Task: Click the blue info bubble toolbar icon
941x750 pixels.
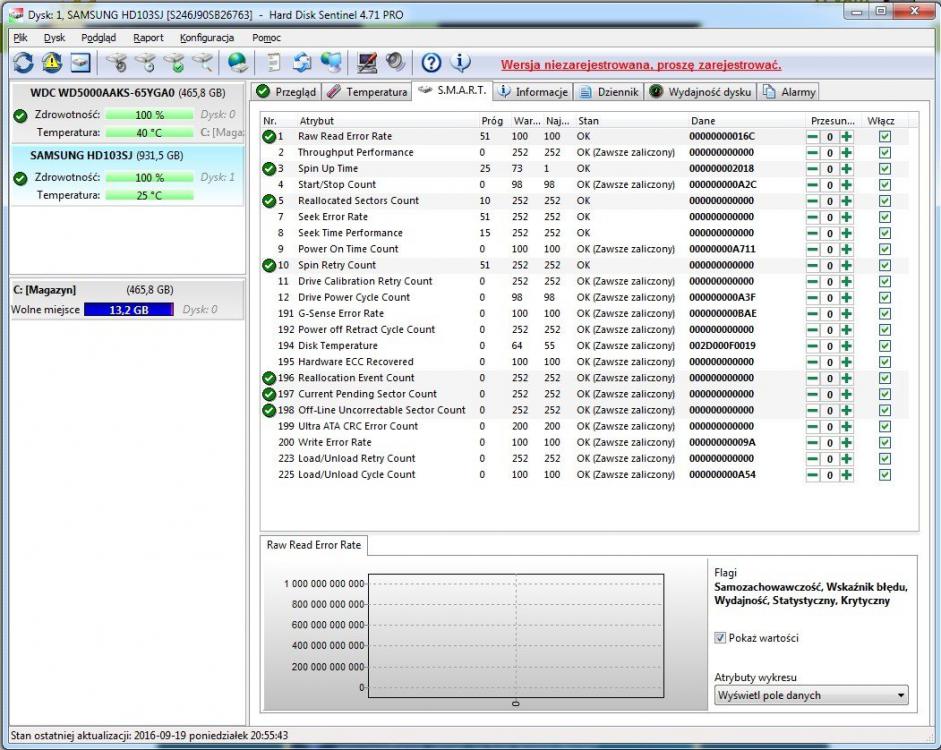Action: click(x=460, y=62)
